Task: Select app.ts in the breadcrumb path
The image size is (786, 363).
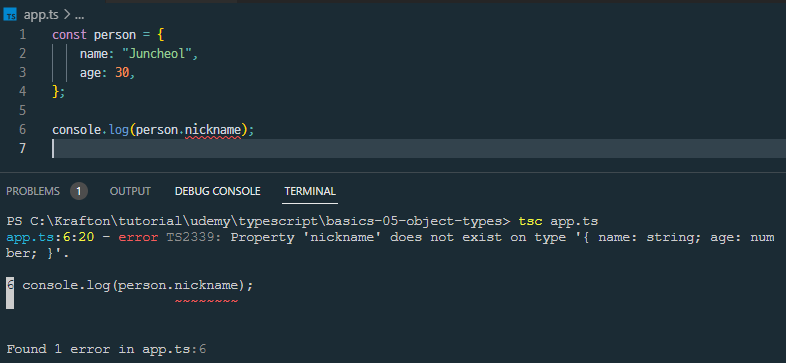Action: (41, 15)
